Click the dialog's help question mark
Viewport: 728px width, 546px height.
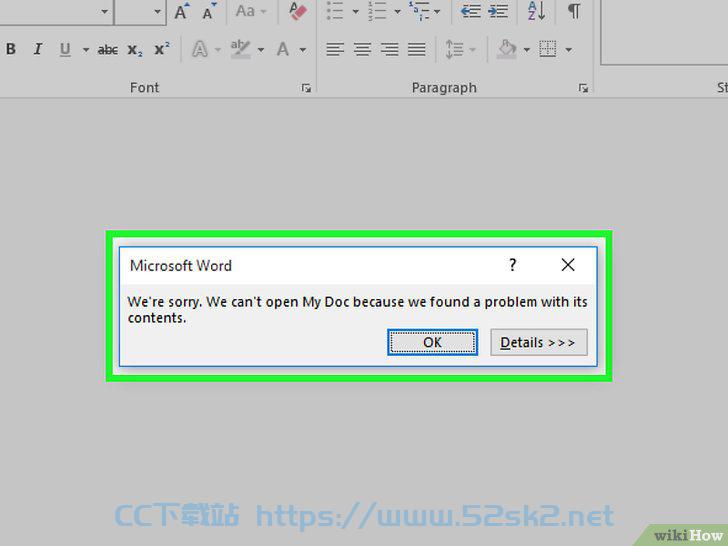[513, 265]
